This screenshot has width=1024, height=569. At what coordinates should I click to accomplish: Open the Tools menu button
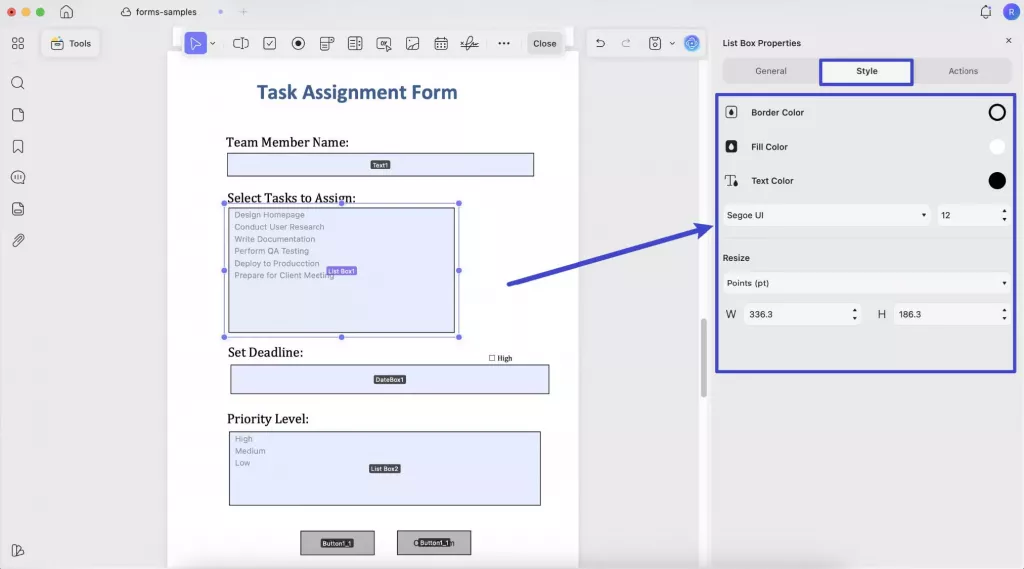(x=71, y=43)
